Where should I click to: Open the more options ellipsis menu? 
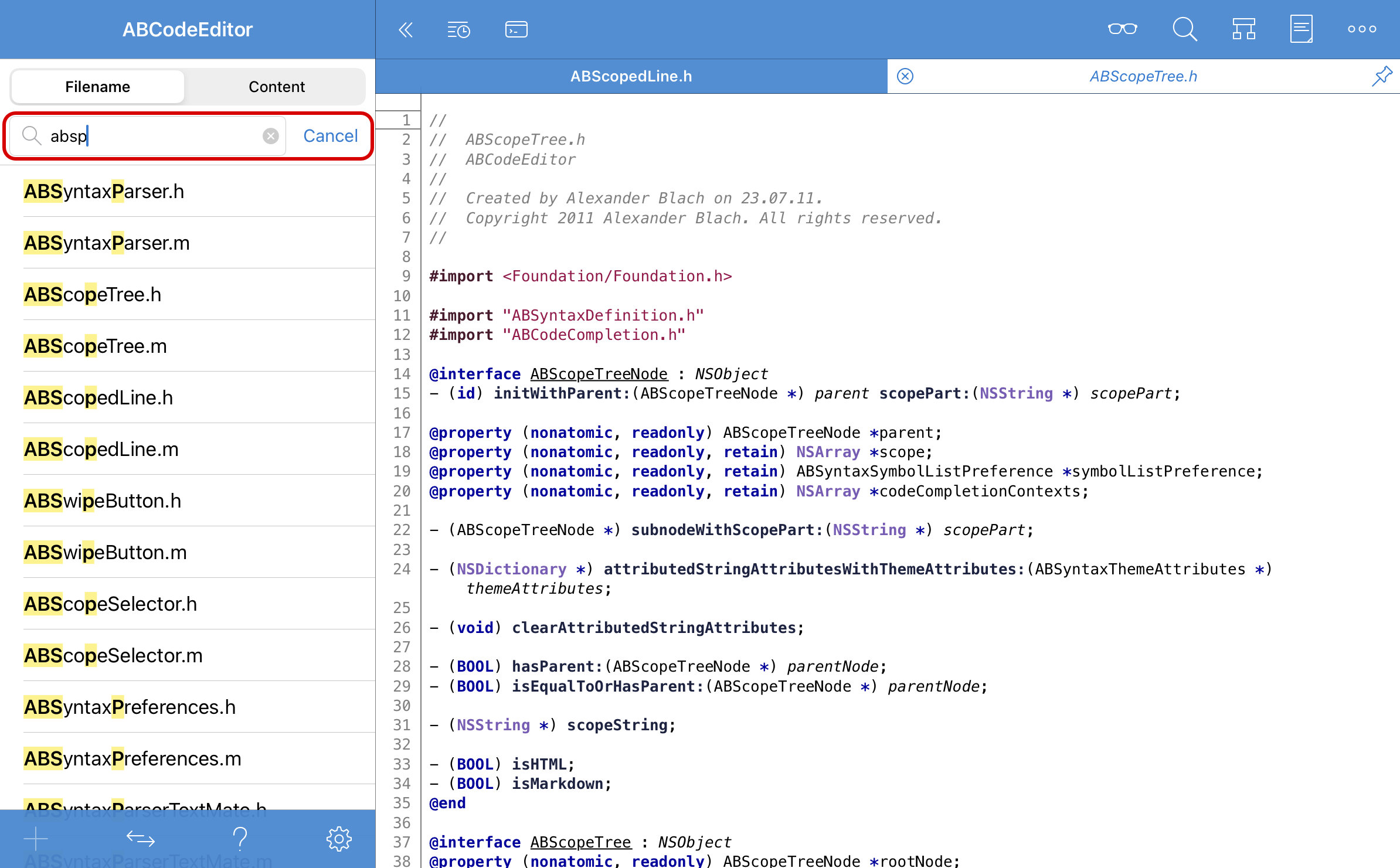click(1362, 29)
